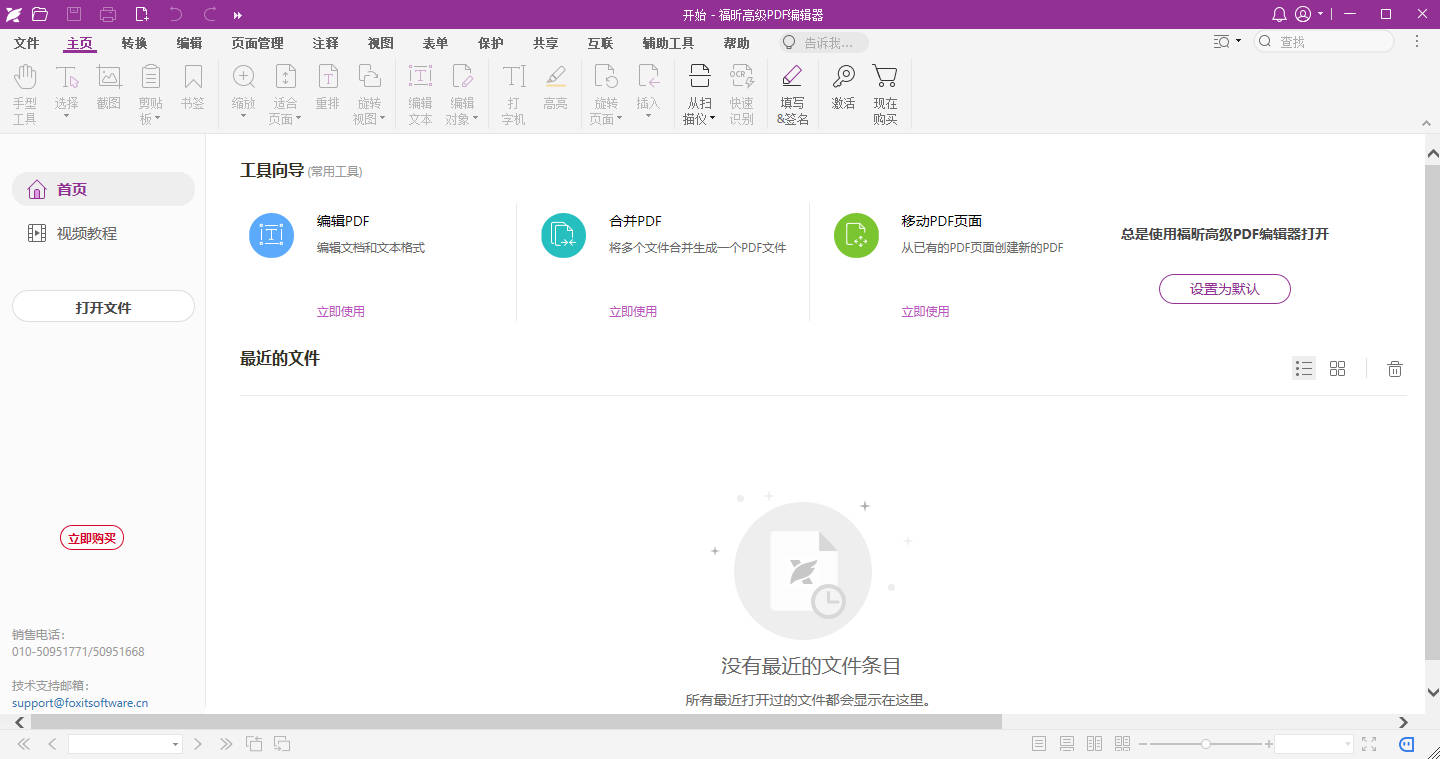Switch to the Comment (注释) tab
This screenshot has width=1440, height=759.
click(325, 43)
